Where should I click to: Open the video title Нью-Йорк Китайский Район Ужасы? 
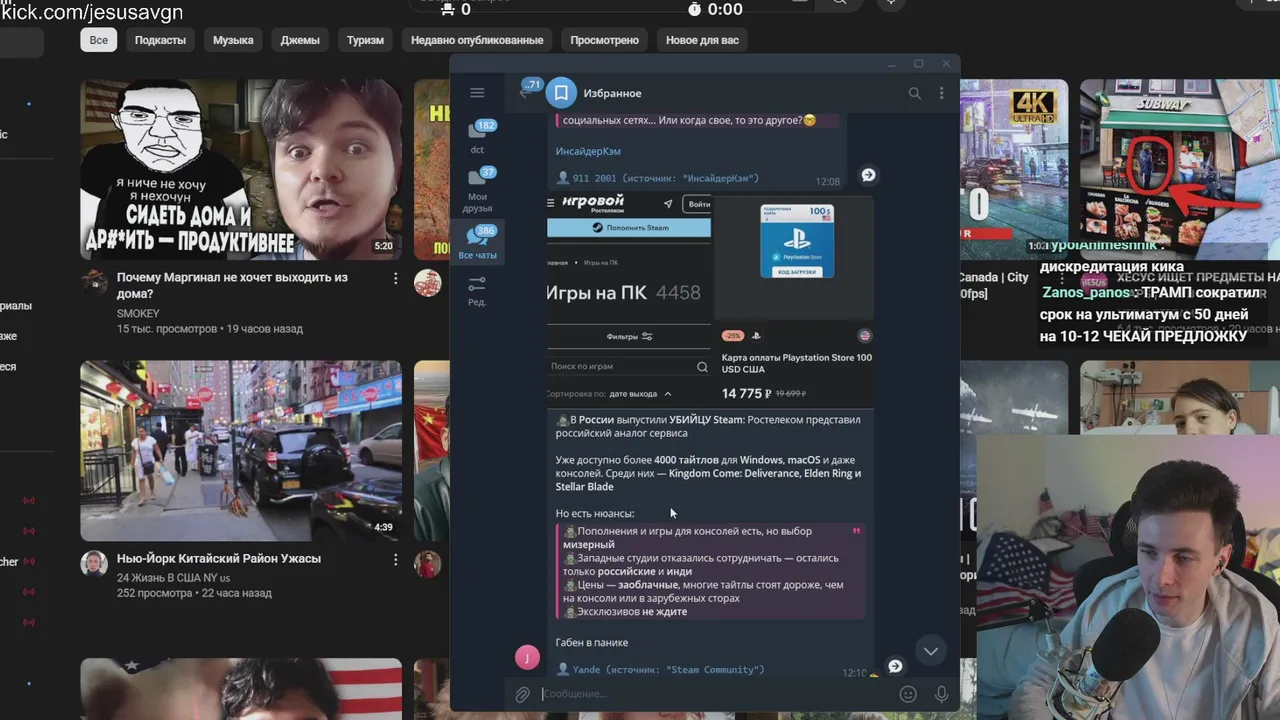[219, 558]
